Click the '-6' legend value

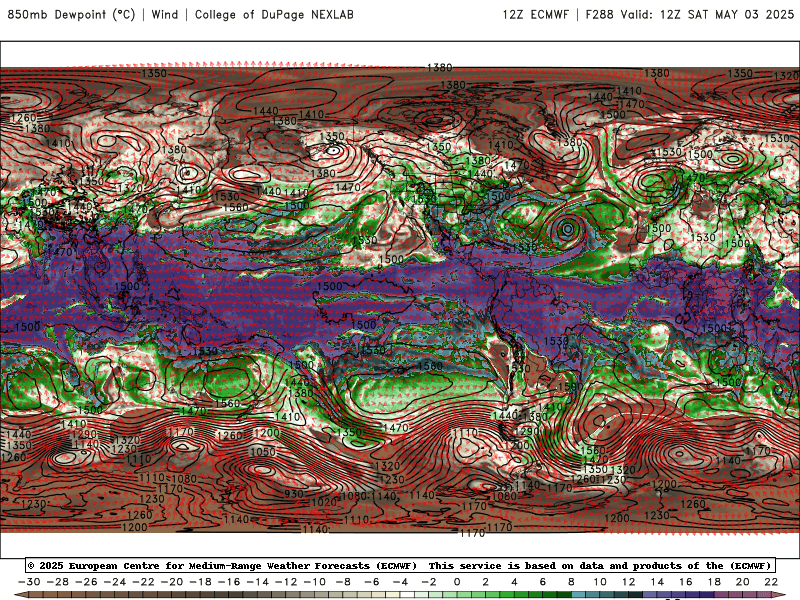[x=372, y=582]
